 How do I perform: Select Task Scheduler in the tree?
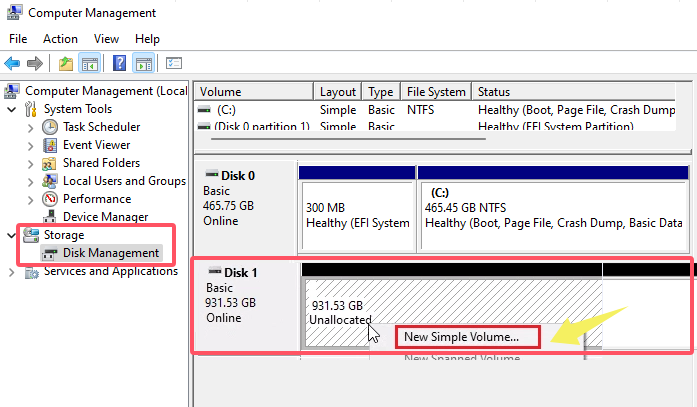coord(101,127)
